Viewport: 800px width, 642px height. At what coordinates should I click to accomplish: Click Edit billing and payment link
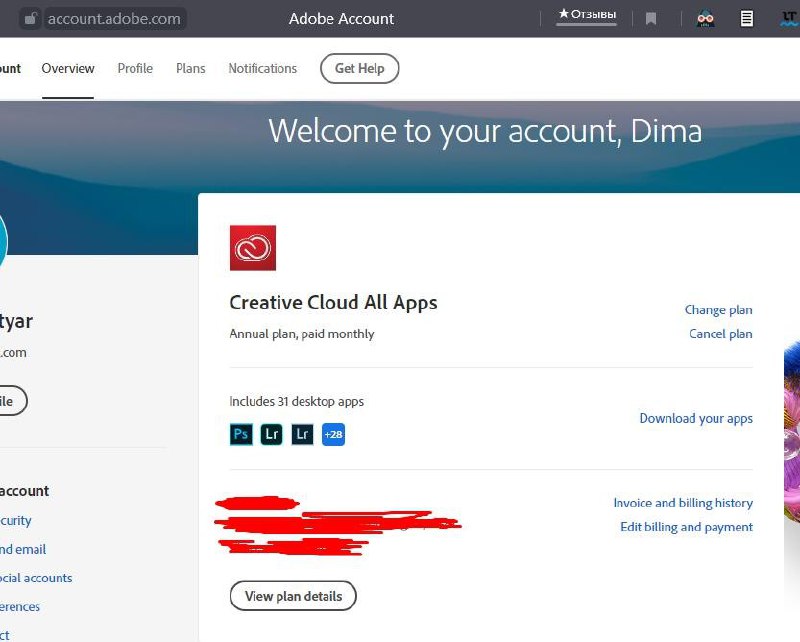click(x=686, y=527)
